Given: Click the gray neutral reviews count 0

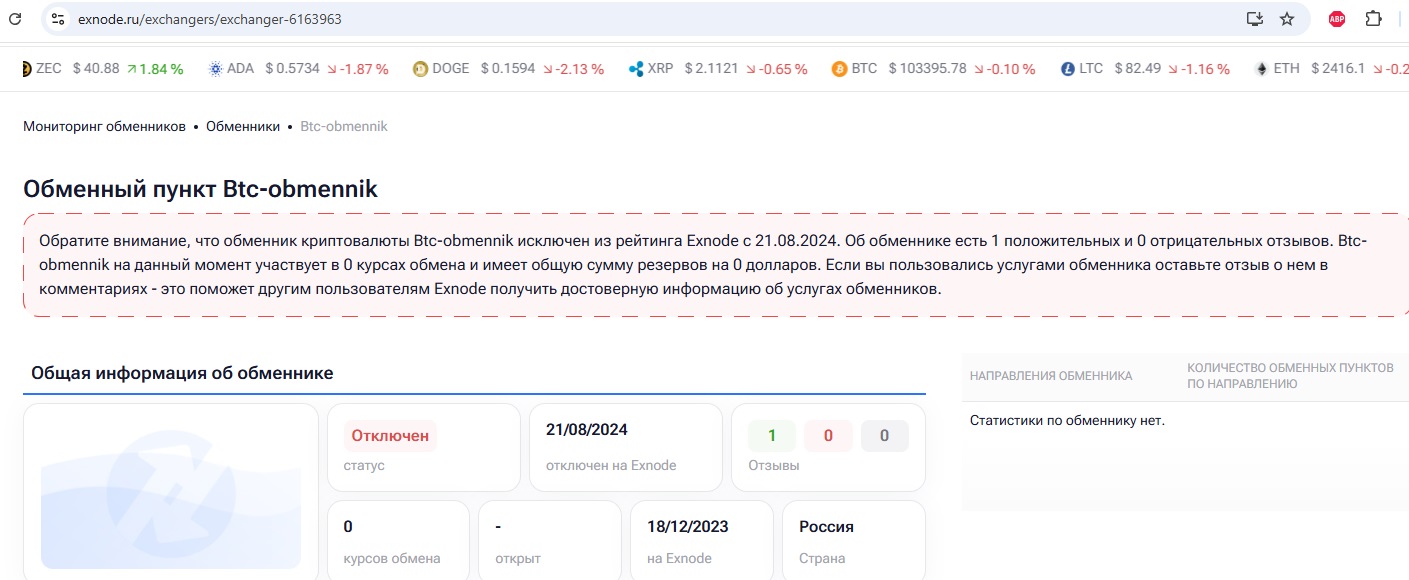Looking at the screenshot, I should [884, 436].
